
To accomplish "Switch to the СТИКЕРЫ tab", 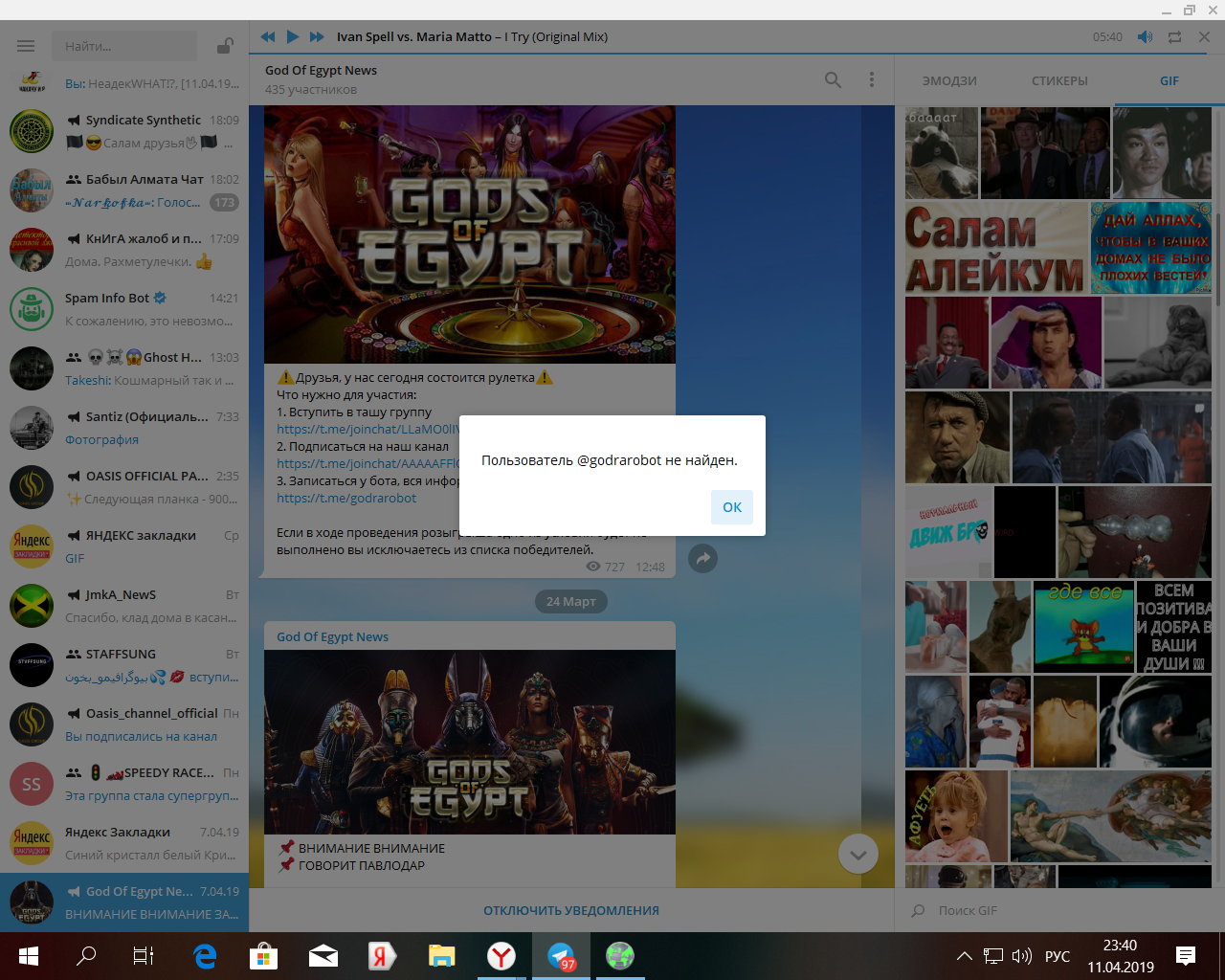I will click(1059, 81).
